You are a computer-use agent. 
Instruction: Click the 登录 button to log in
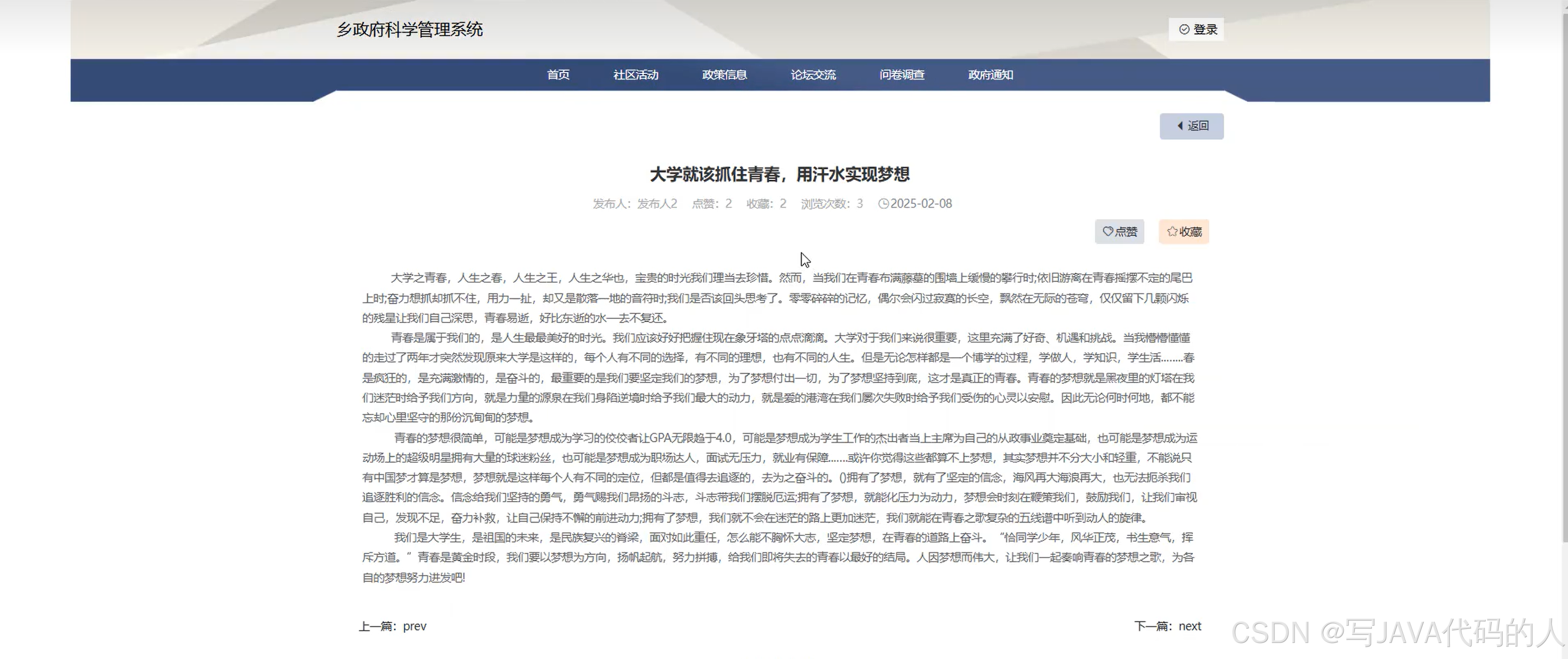pyautogui.click(x=1196, y=29)
